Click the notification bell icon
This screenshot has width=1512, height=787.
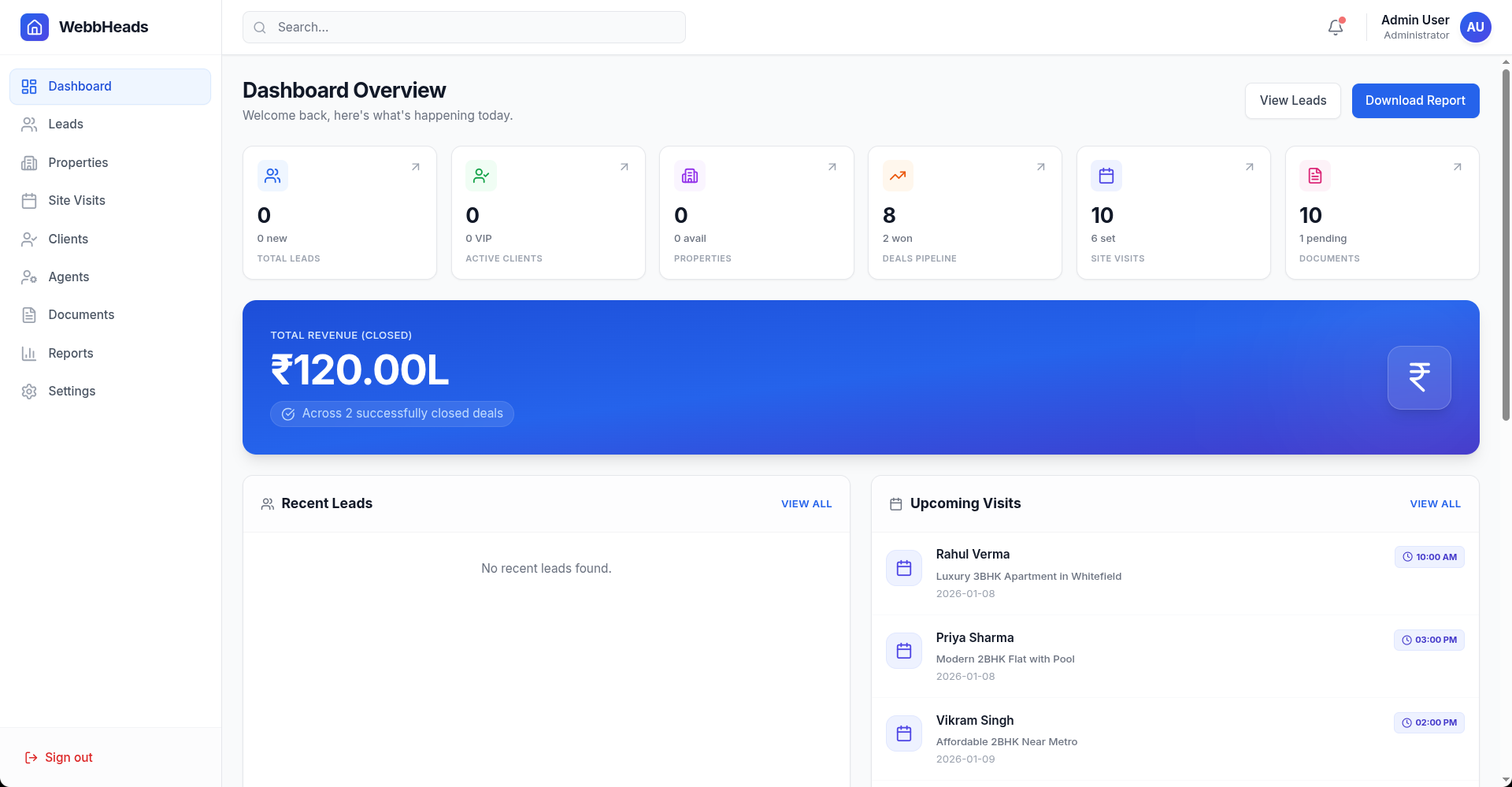pyautogui.click(x=1335, y=28)
